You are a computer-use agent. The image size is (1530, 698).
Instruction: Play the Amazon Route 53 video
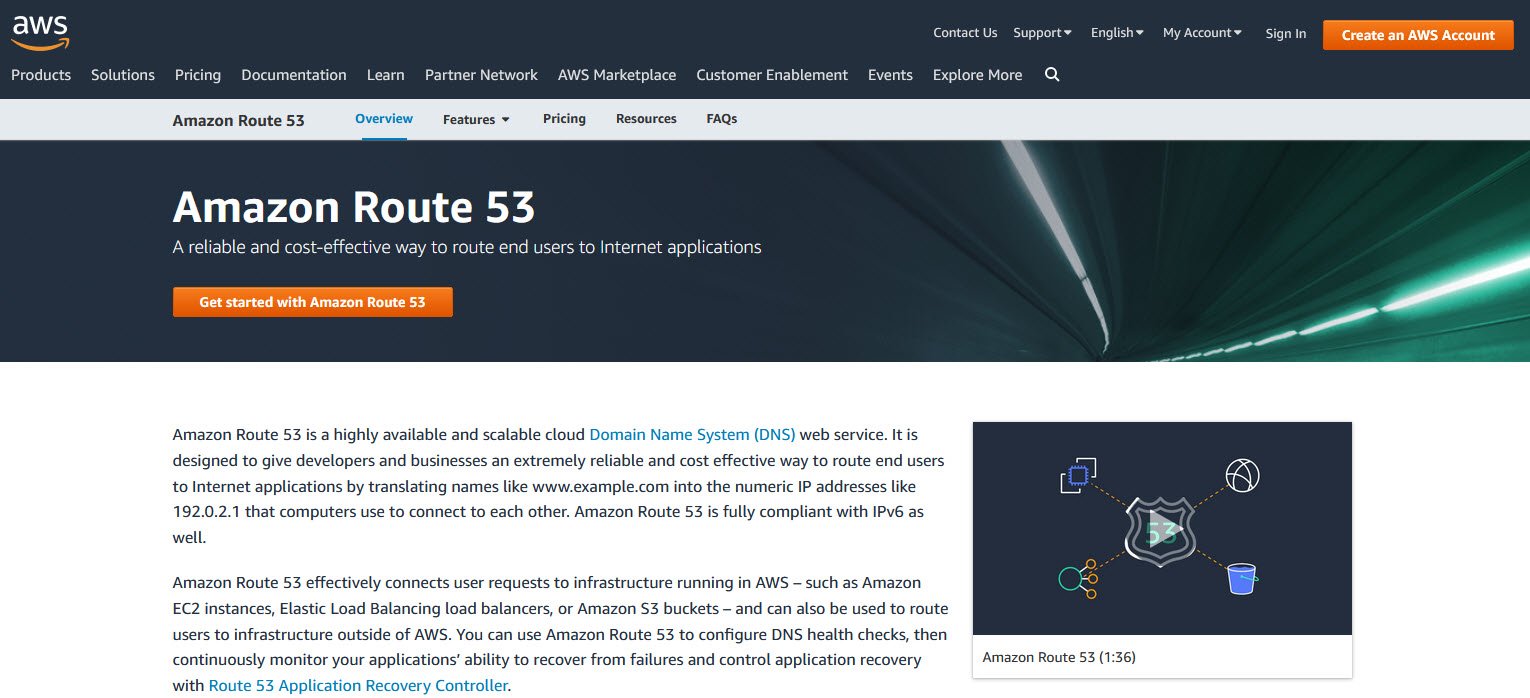click(x=1161, y=528)
